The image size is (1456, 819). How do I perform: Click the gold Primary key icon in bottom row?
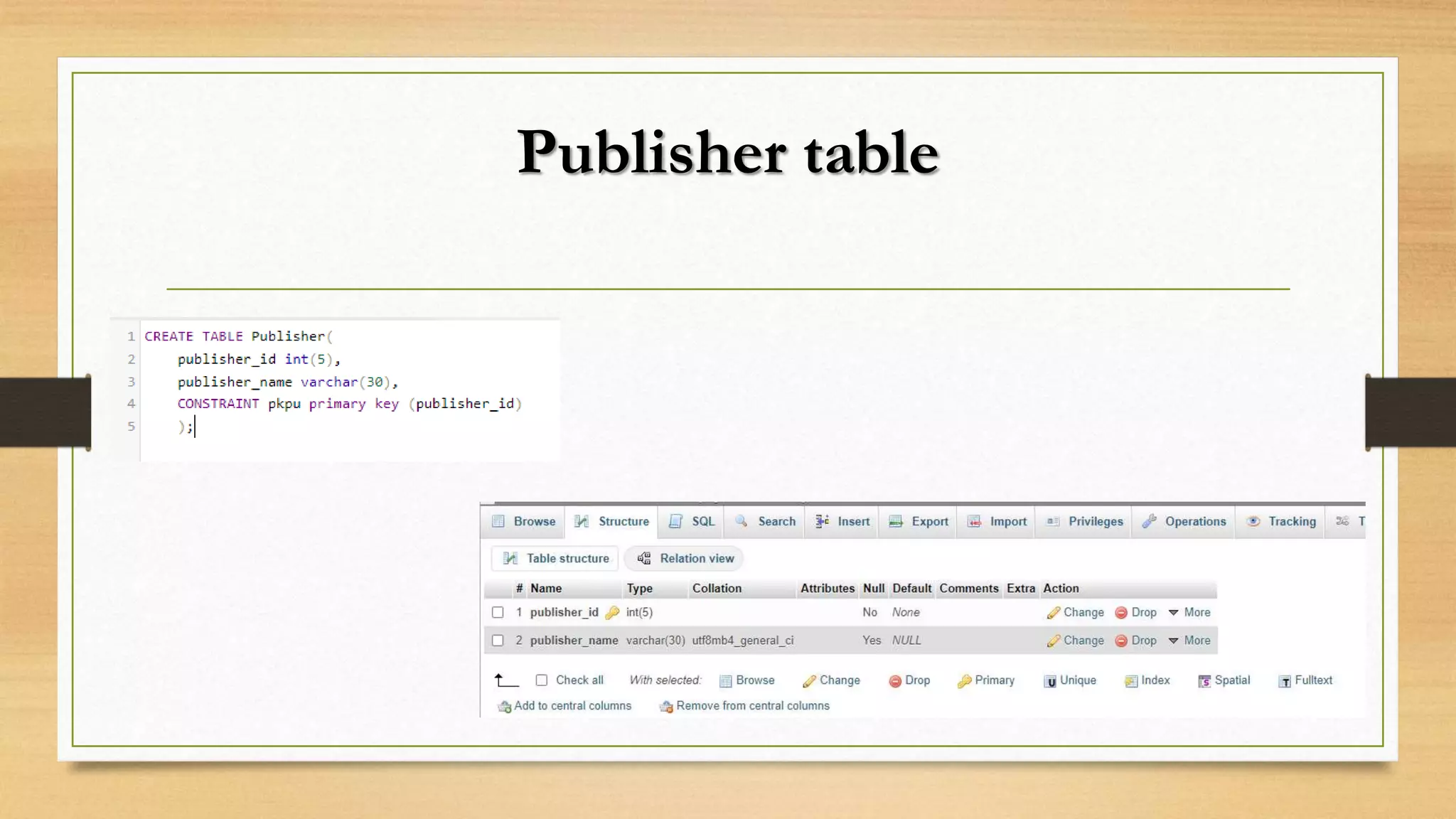click(964, 682)
